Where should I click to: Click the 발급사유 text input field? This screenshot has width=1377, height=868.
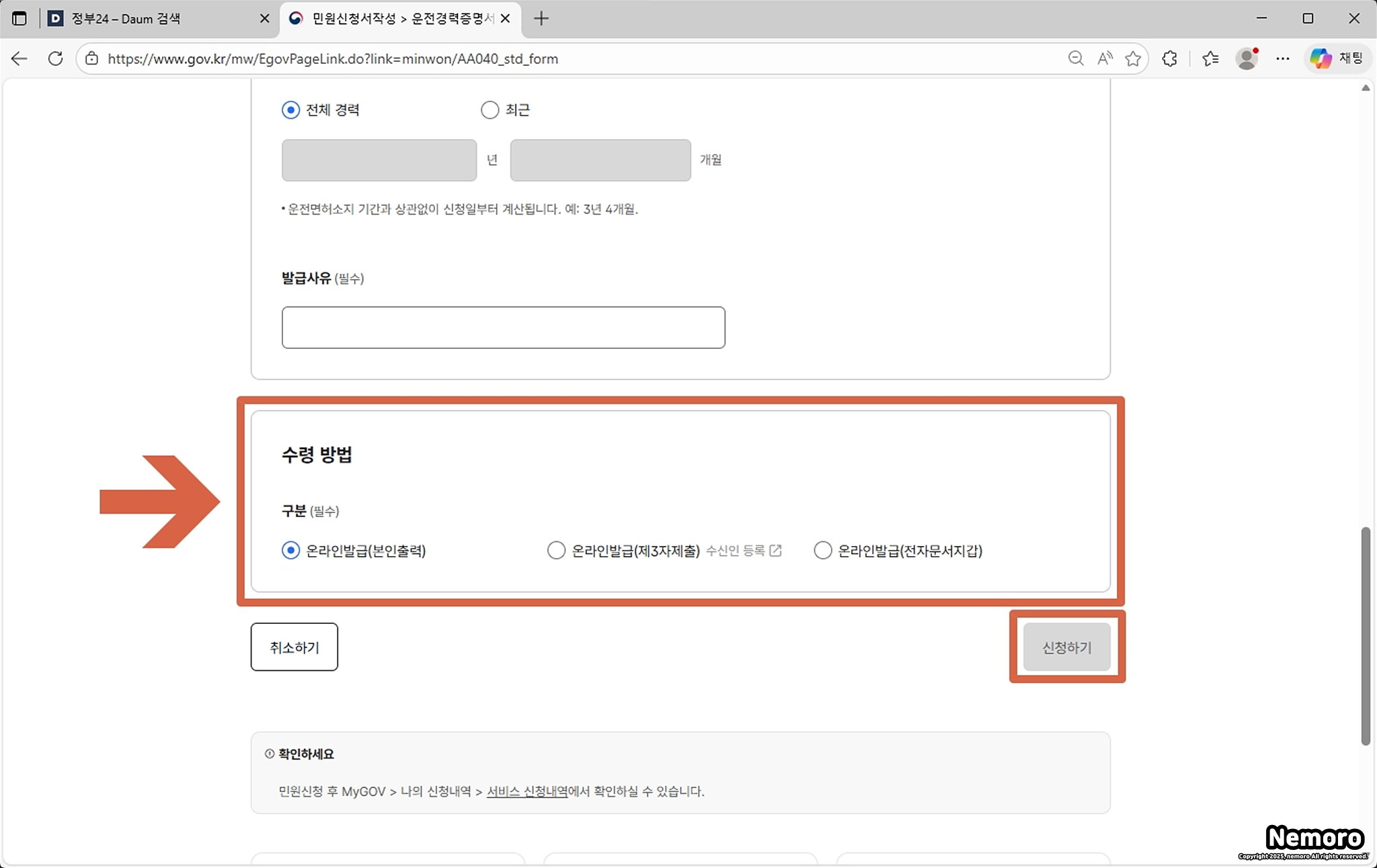[x=503, y=327]
